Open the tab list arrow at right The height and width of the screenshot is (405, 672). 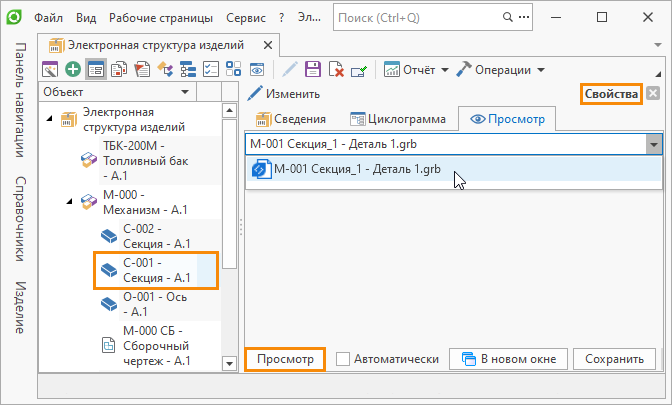point(658,45)
